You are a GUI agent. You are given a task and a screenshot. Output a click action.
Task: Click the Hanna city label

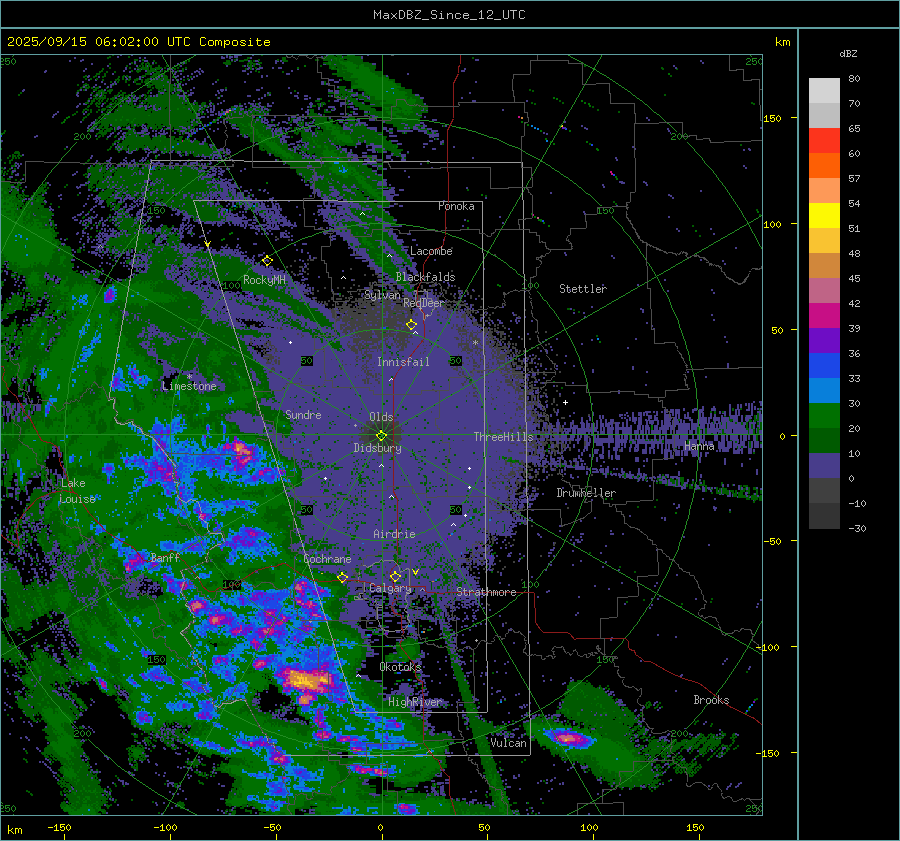pyautogui.click(x=699, y=446)
